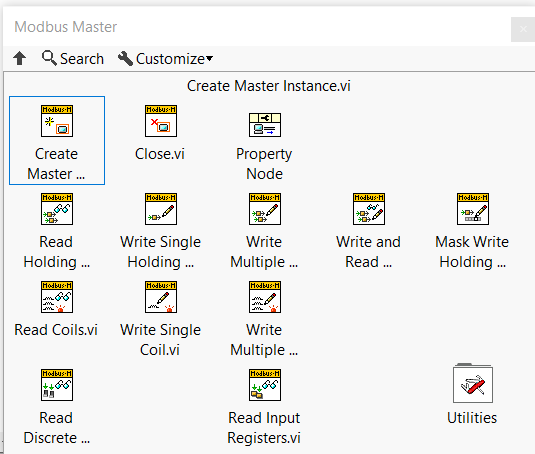Click the Modbus Master palette title

click(x=66, y=27)
